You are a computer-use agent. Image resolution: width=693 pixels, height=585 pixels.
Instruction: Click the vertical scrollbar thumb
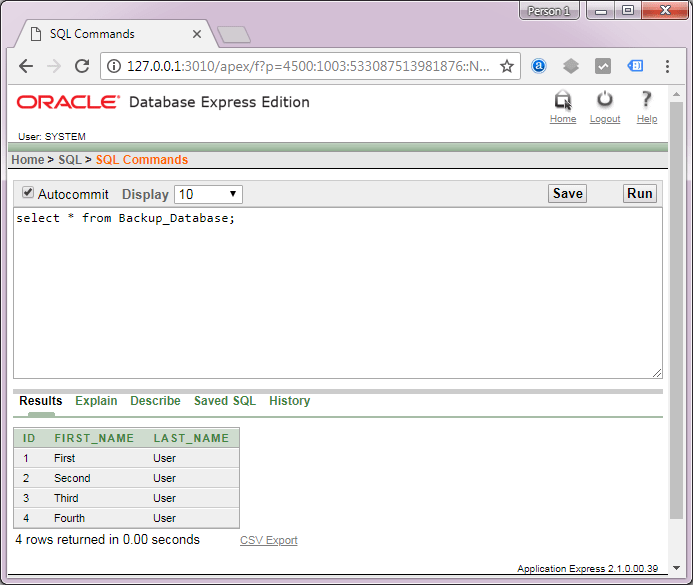point(676,310)
